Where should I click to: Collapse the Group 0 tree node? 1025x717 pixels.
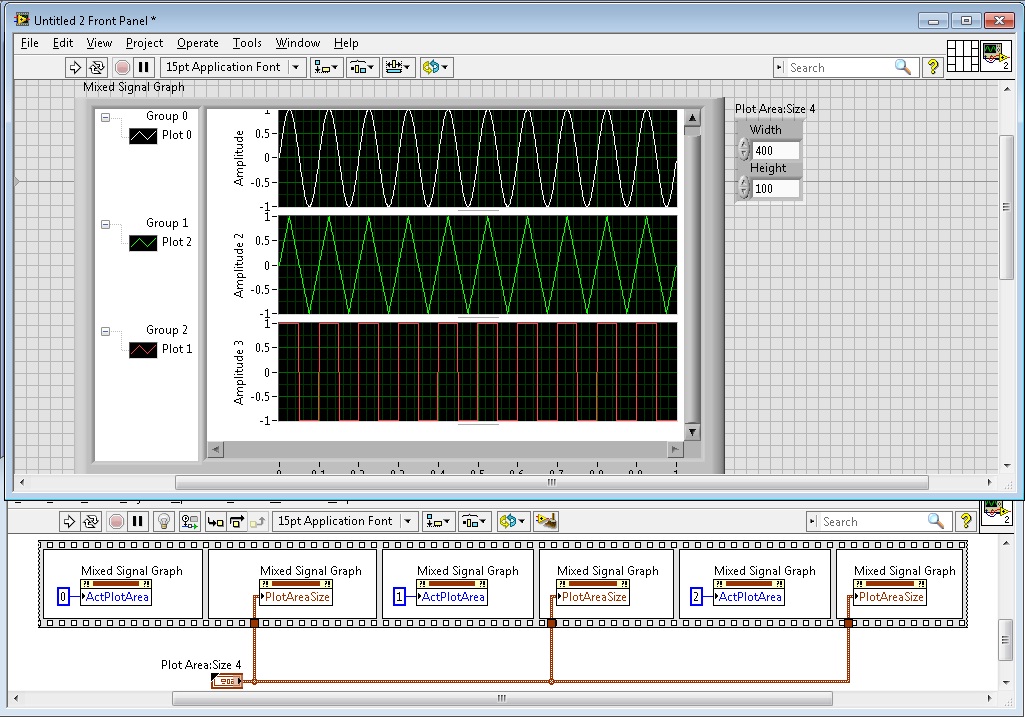[105, 117]
